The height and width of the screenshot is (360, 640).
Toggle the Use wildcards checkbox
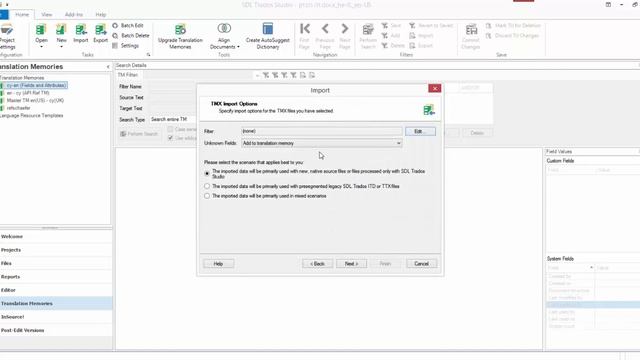tap(170, 138)
